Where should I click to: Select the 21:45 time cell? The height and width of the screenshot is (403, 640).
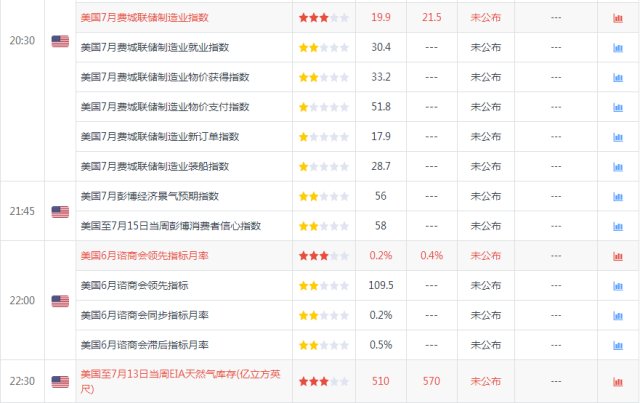coord(22,212)
